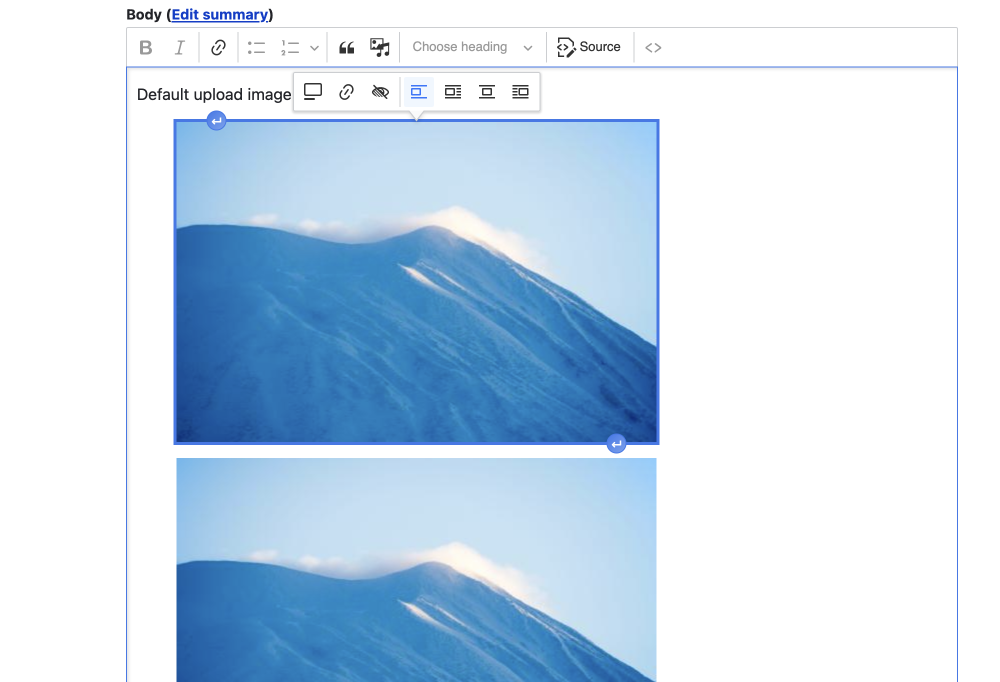Select the second mountain image below
Viewport: 1000px width, 682px height.
(x=416, y=570)
